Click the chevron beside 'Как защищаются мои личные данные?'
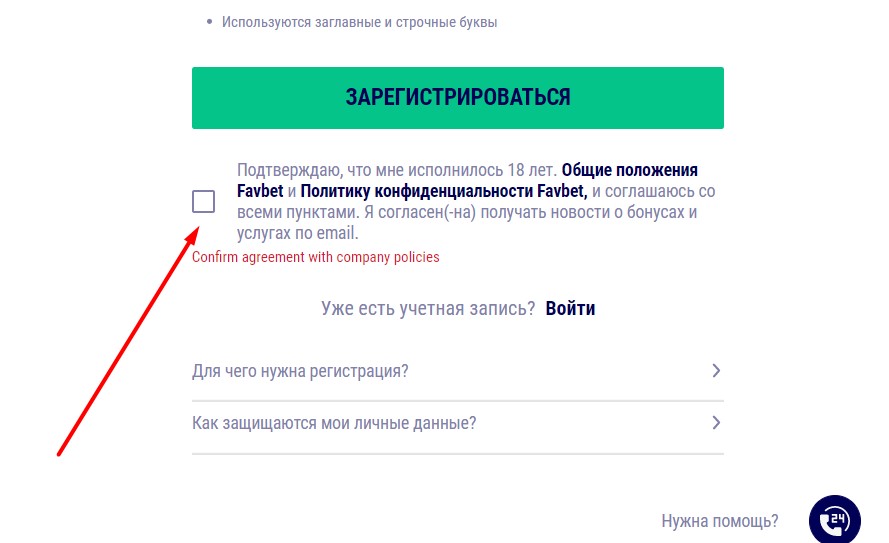 coord(716,423)
